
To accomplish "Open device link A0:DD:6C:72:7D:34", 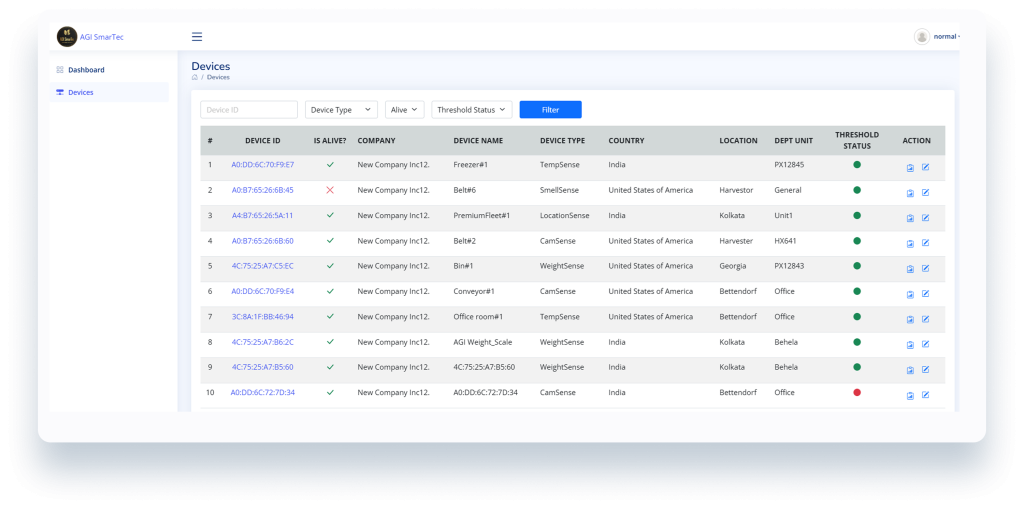I will (263, 393).
